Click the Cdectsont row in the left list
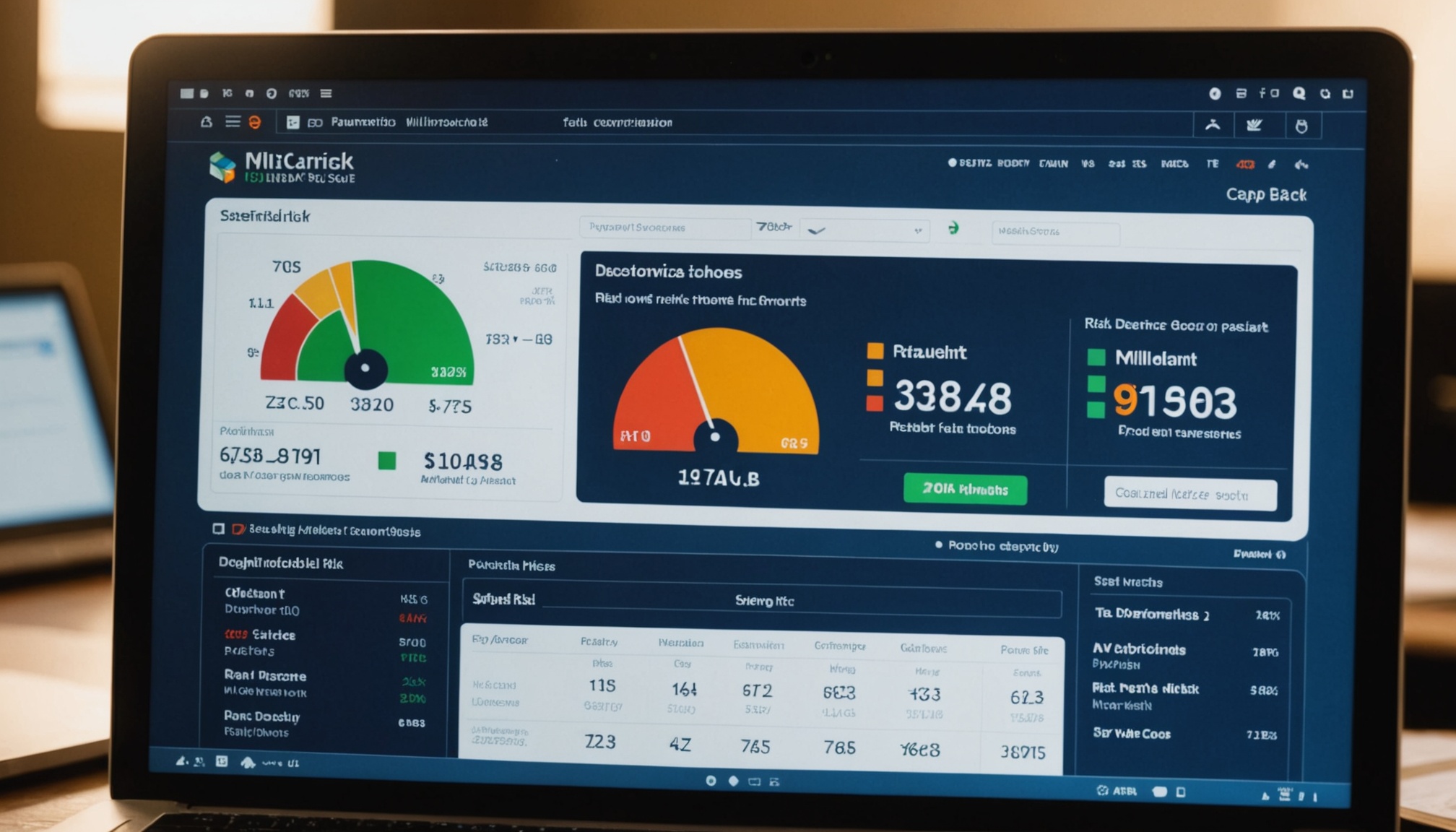Screen dimensions: 1456x832 (326, 601)
